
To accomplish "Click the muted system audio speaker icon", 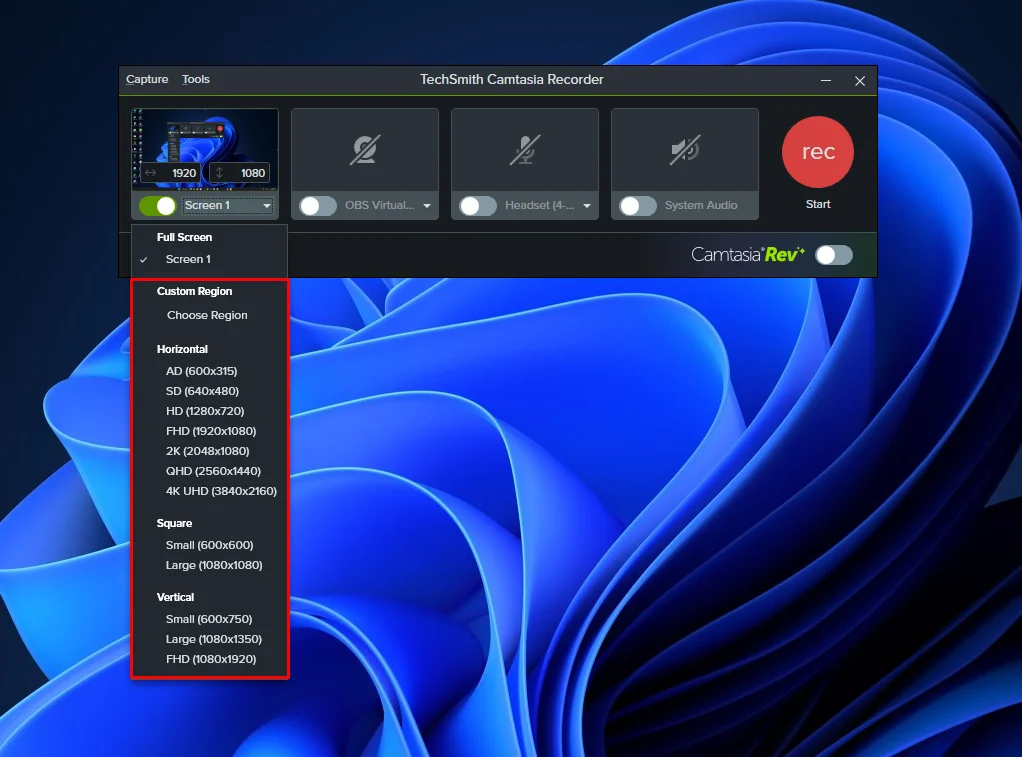I will click(684, 150).
